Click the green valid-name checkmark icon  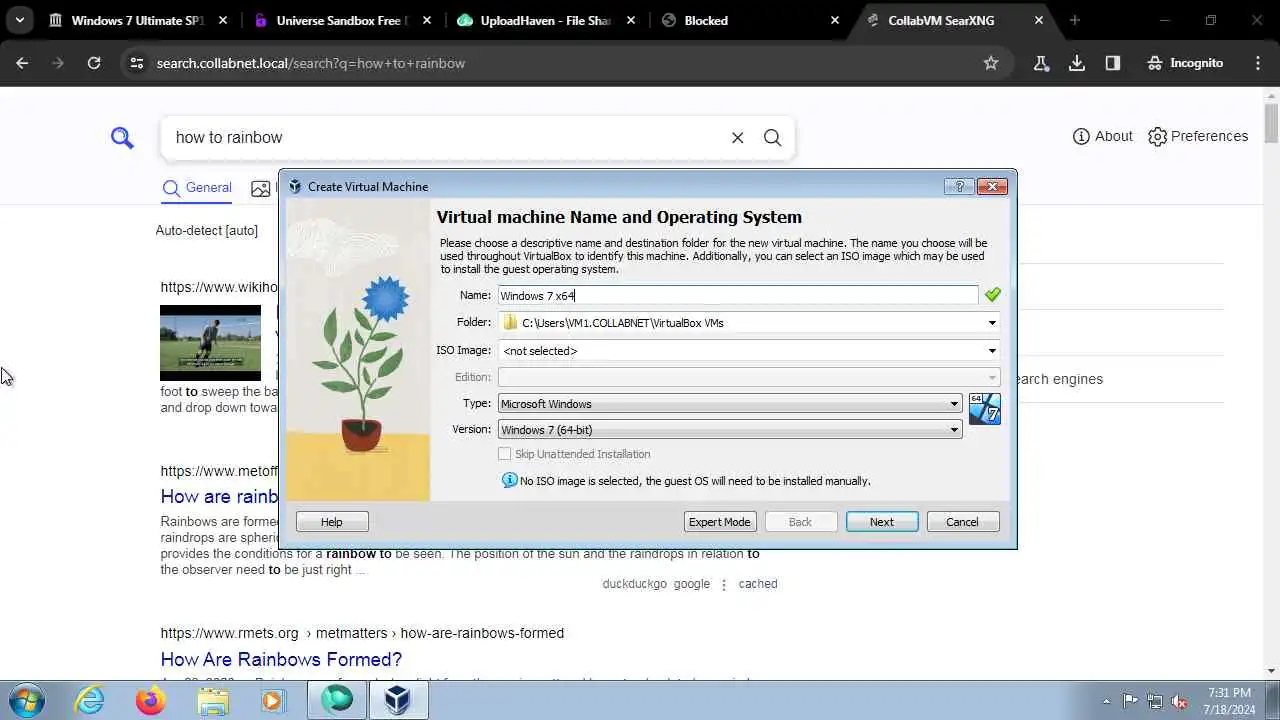(x=992, y=295)
